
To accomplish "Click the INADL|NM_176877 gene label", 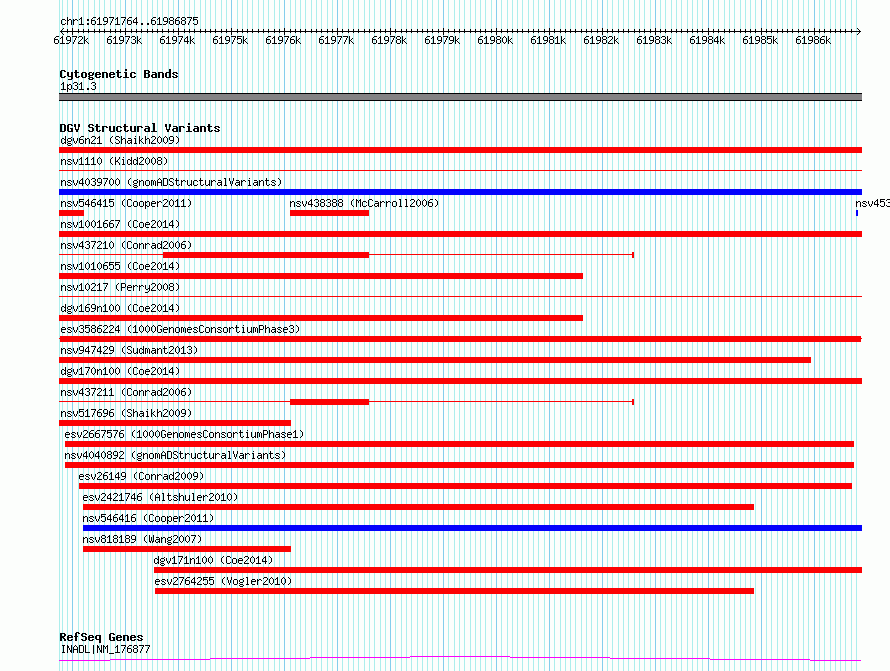I will pos(105,649).
